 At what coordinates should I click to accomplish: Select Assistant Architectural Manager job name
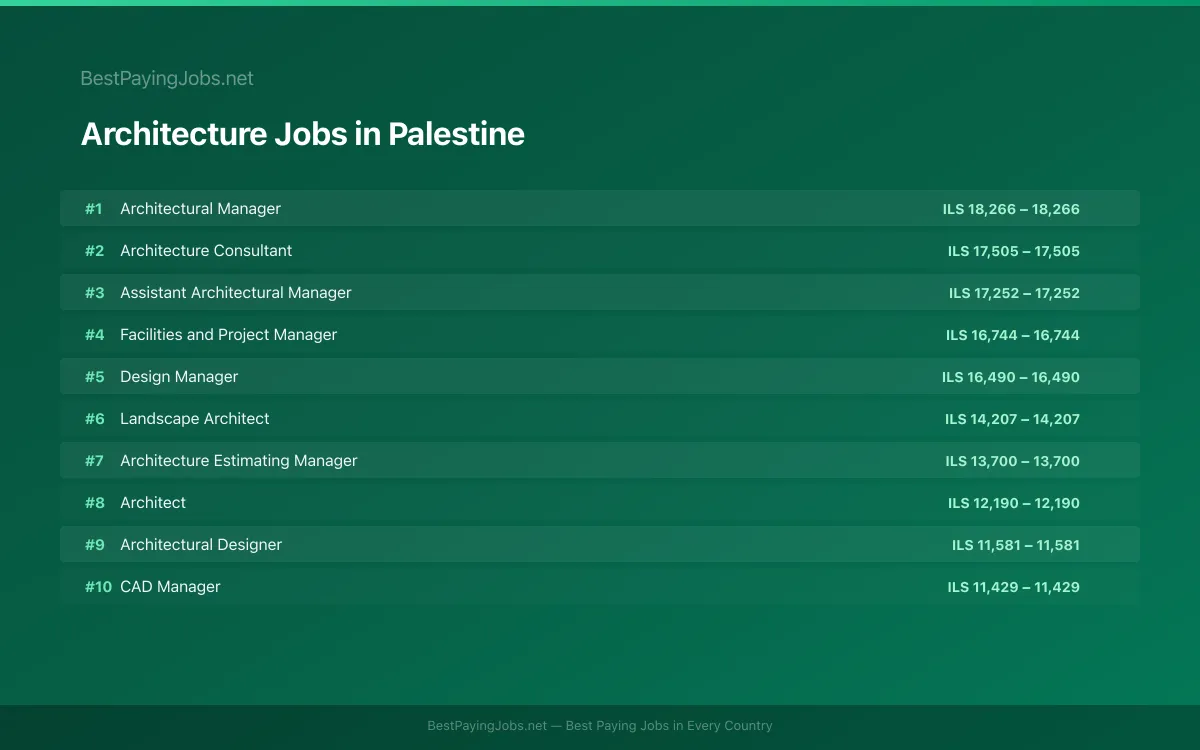tap(236, 292)
